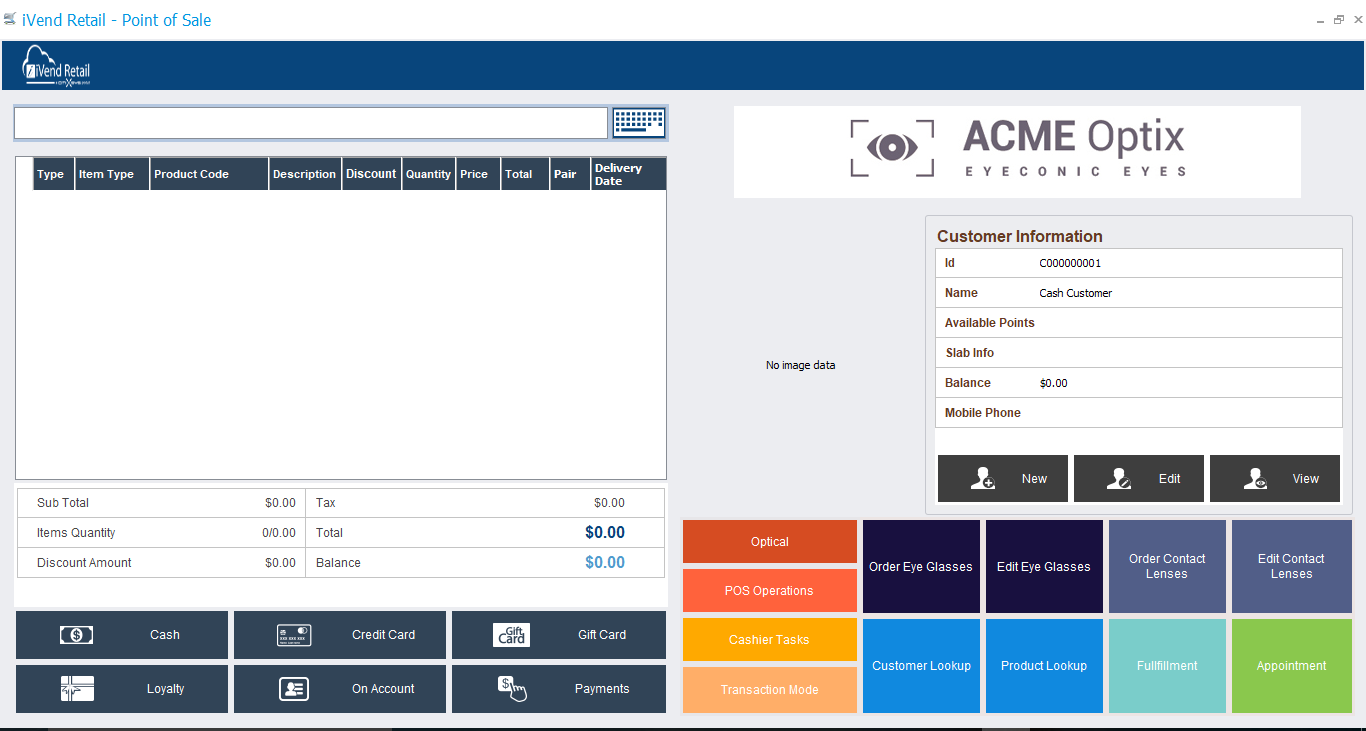The height and width of the screenshot is (731, 1366).
Task: Select the Quantity column header
Action: click(x=428, y=174)
